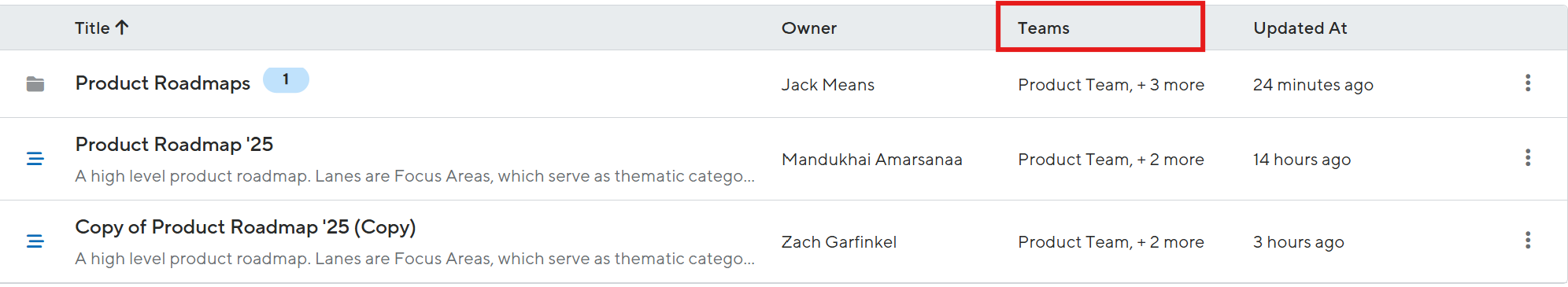
Task: Show teams for the Zach Garfinkel row
Action: coord(1111,242)
